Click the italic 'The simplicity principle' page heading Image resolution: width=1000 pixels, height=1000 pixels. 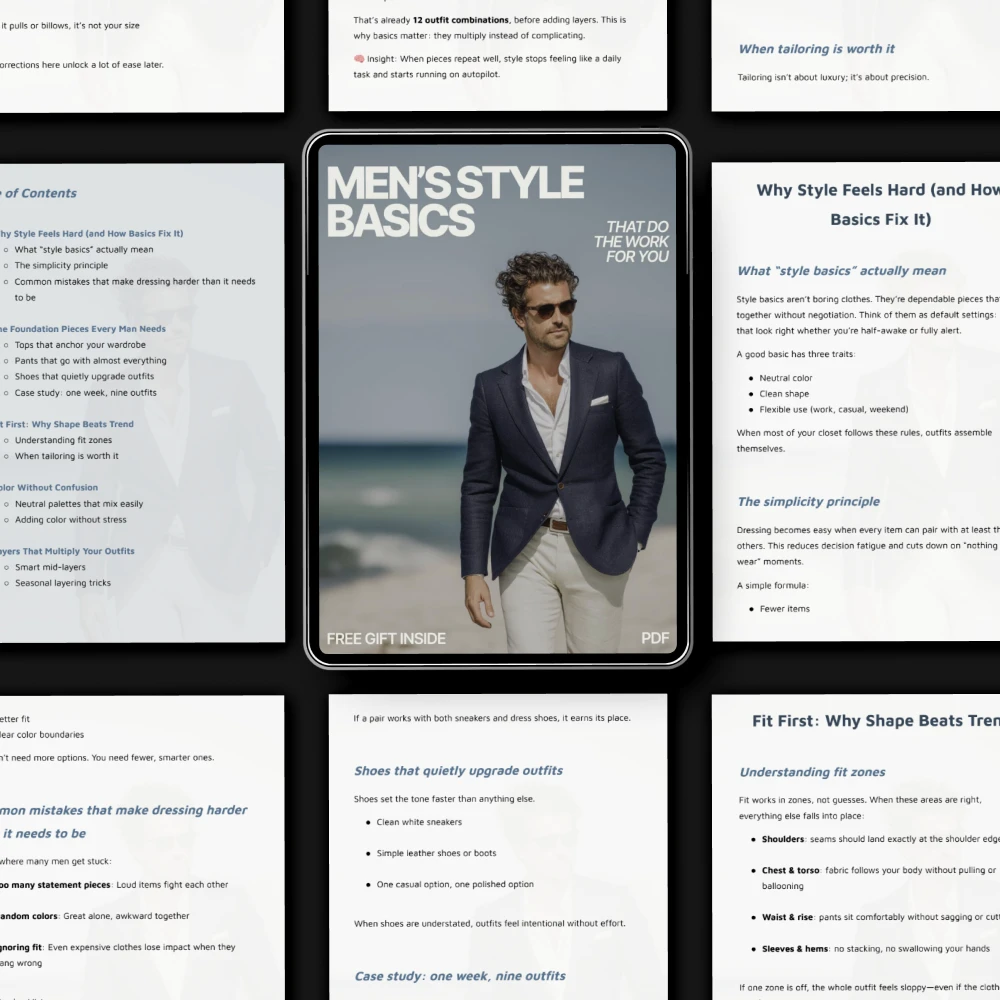coord(809,502)
